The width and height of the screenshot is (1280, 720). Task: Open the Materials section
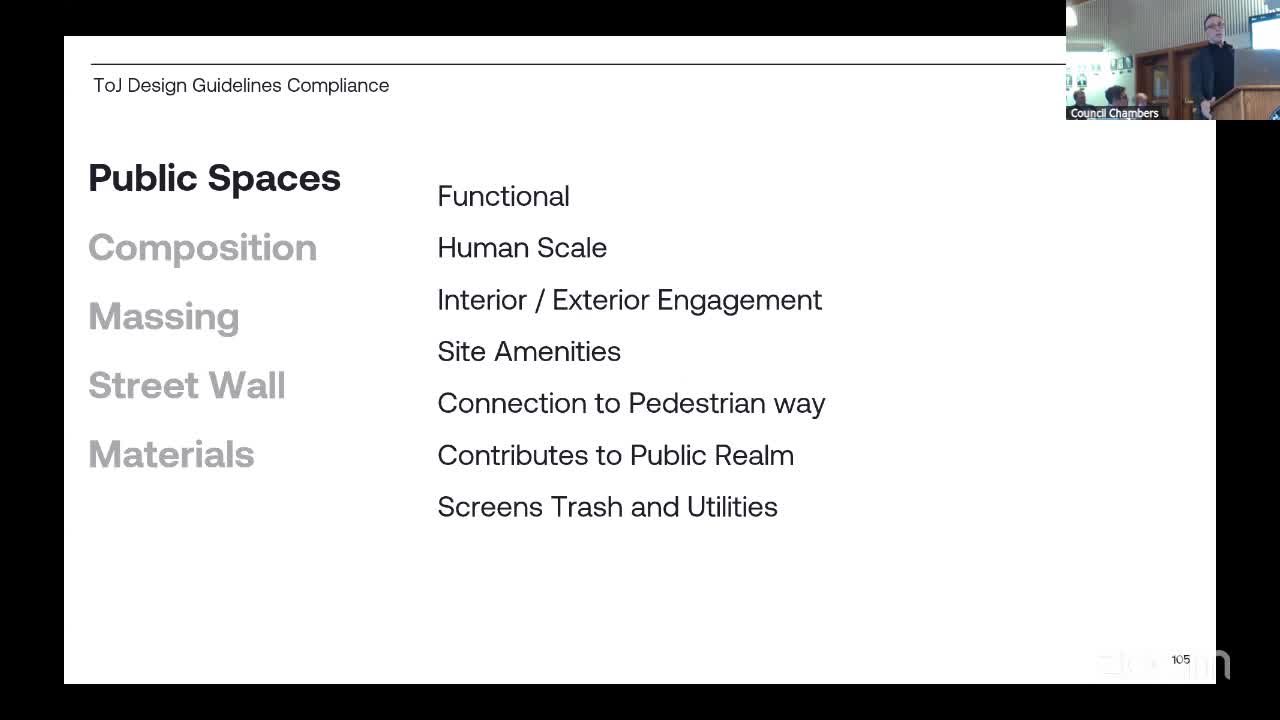171,454
